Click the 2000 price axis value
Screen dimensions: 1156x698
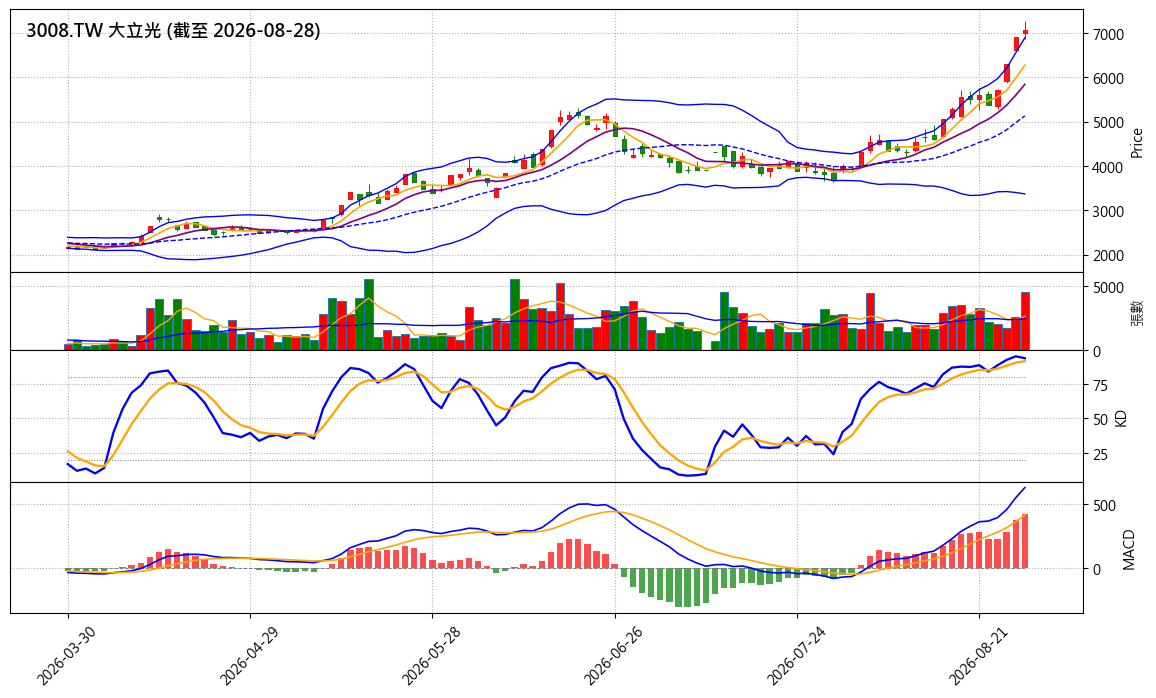tap(1107, 256)
